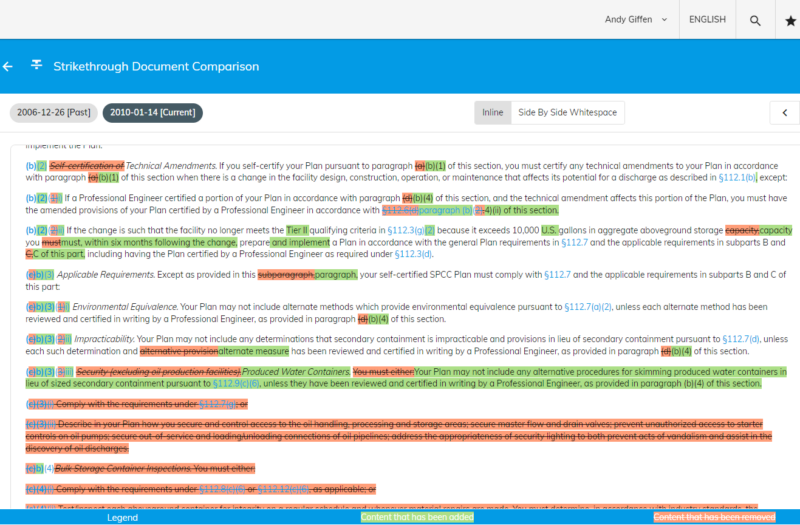
Task: Change language via ENGLISH button
Action: (707, 19)
